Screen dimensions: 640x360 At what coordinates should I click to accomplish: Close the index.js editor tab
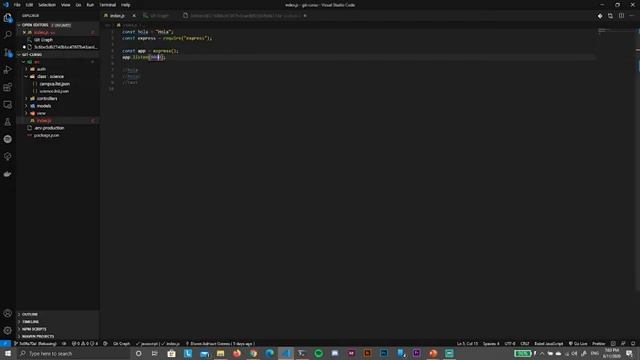pos(134,16)
